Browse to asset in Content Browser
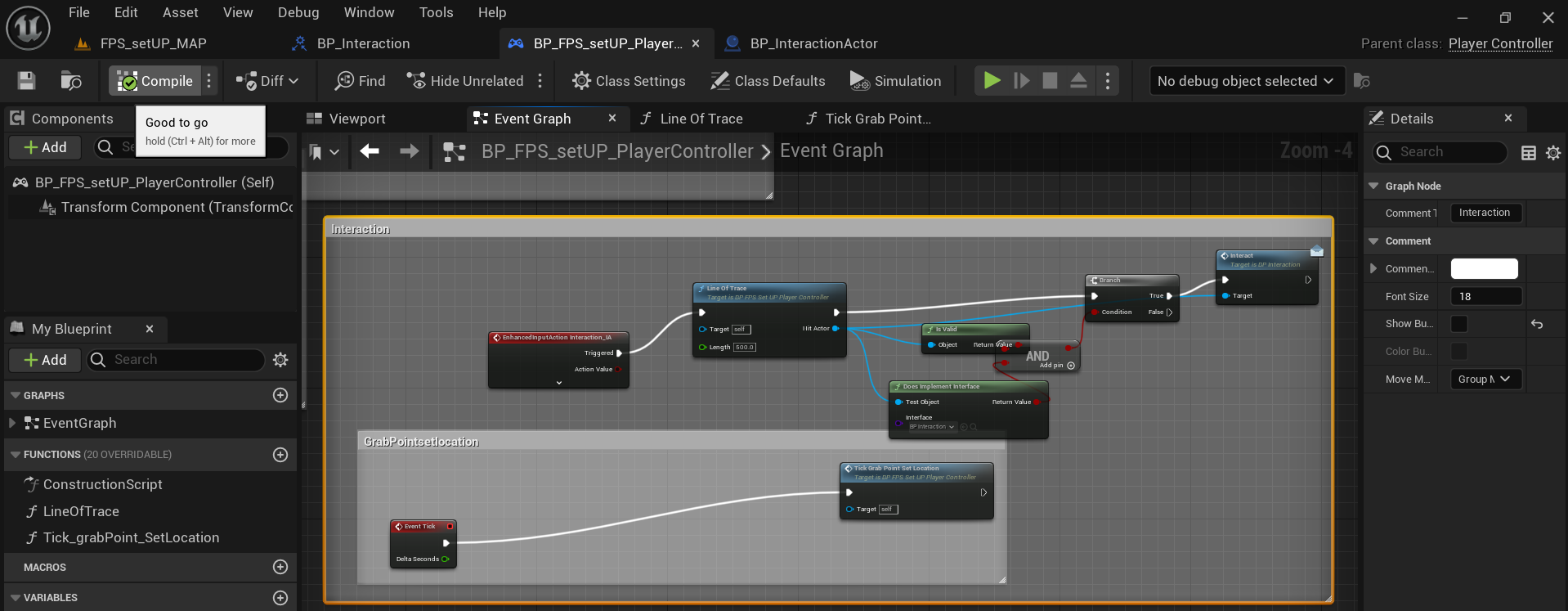 pyautogui.click(x=71, y=81)
